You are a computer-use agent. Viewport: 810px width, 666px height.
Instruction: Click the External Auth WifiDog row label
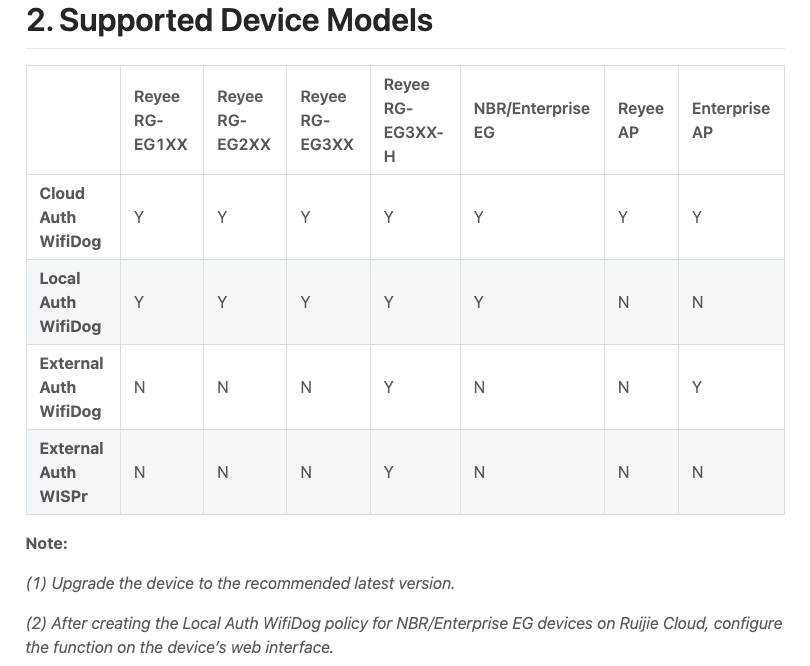coord(71,388)
